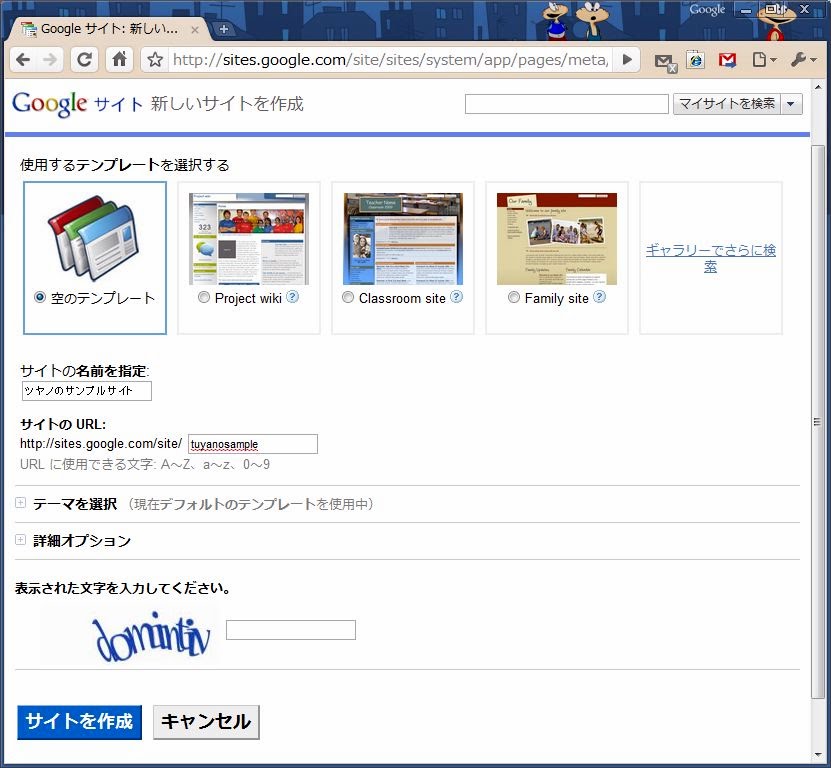Open a new browser tab

click(x=223, y=29)
